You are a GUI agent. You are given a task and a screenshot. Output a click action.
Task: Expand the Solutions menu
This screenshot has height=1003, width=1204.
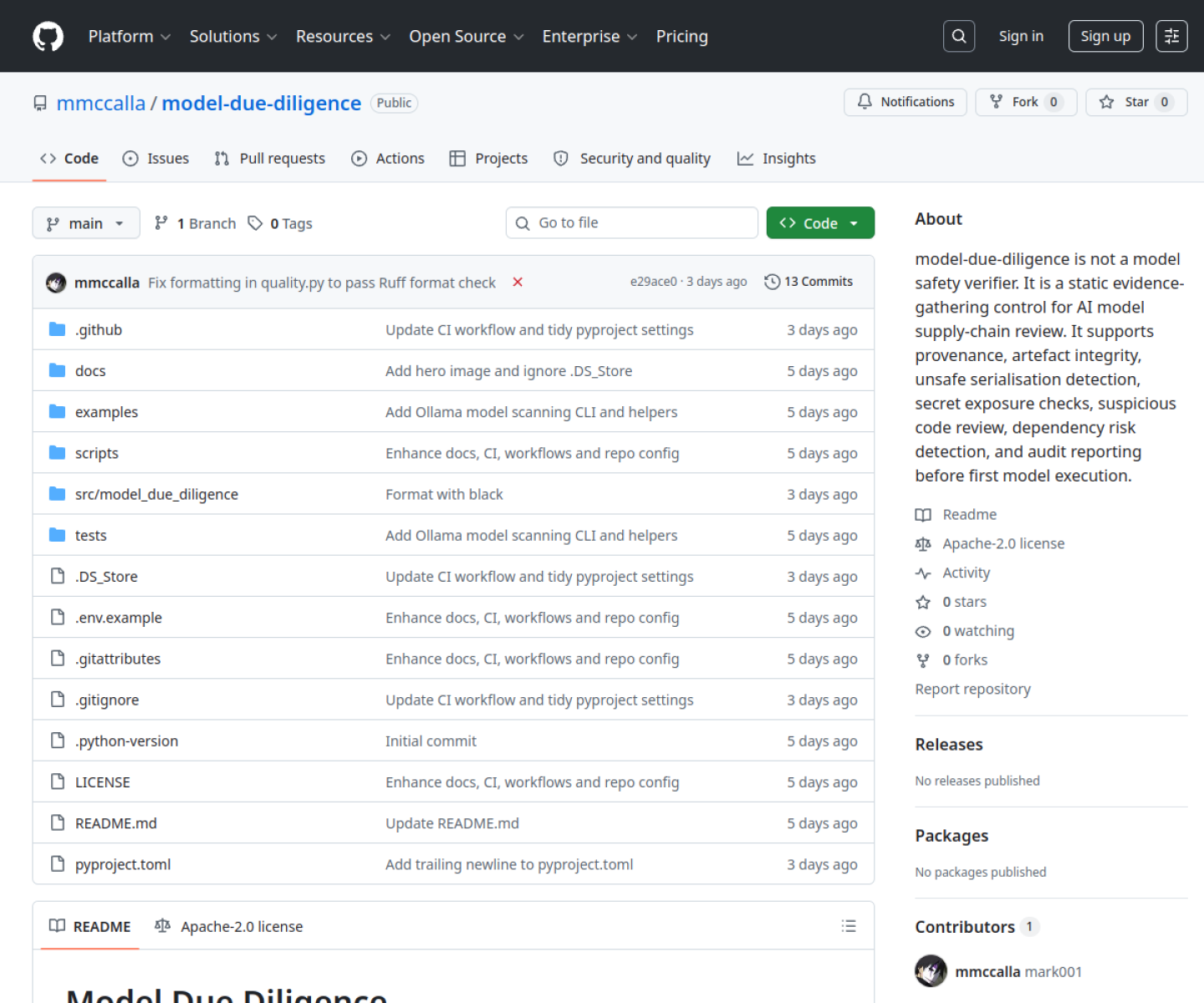233,37
